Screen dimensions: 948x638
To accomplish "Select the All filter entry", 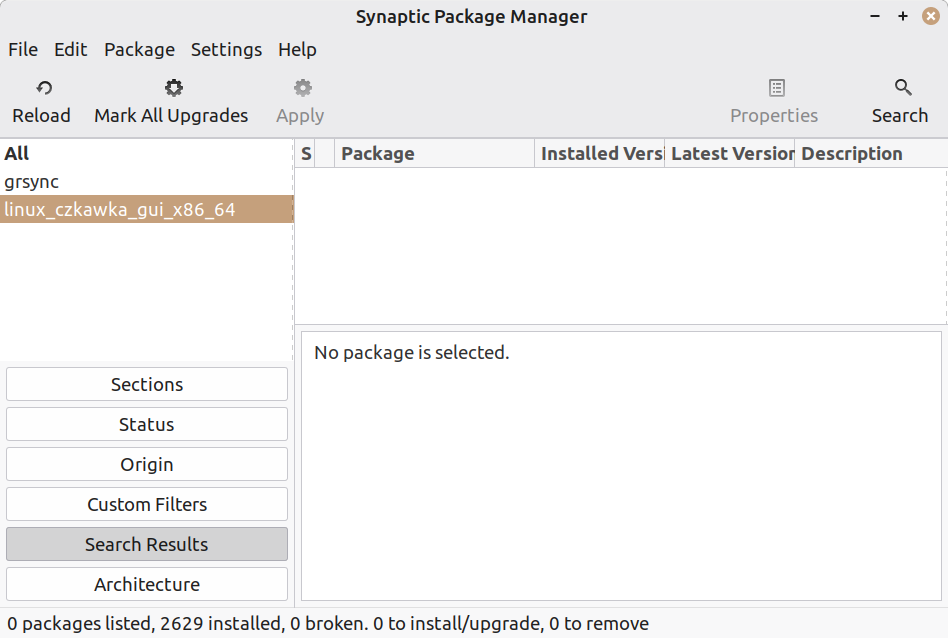I will [17, 153].
